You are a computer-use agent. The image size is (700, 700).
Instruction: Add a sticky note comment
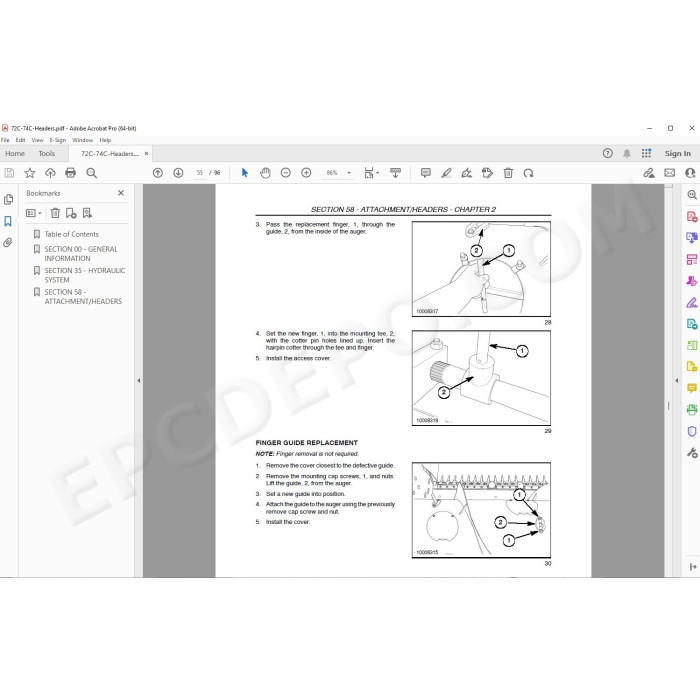coord(426,173)
